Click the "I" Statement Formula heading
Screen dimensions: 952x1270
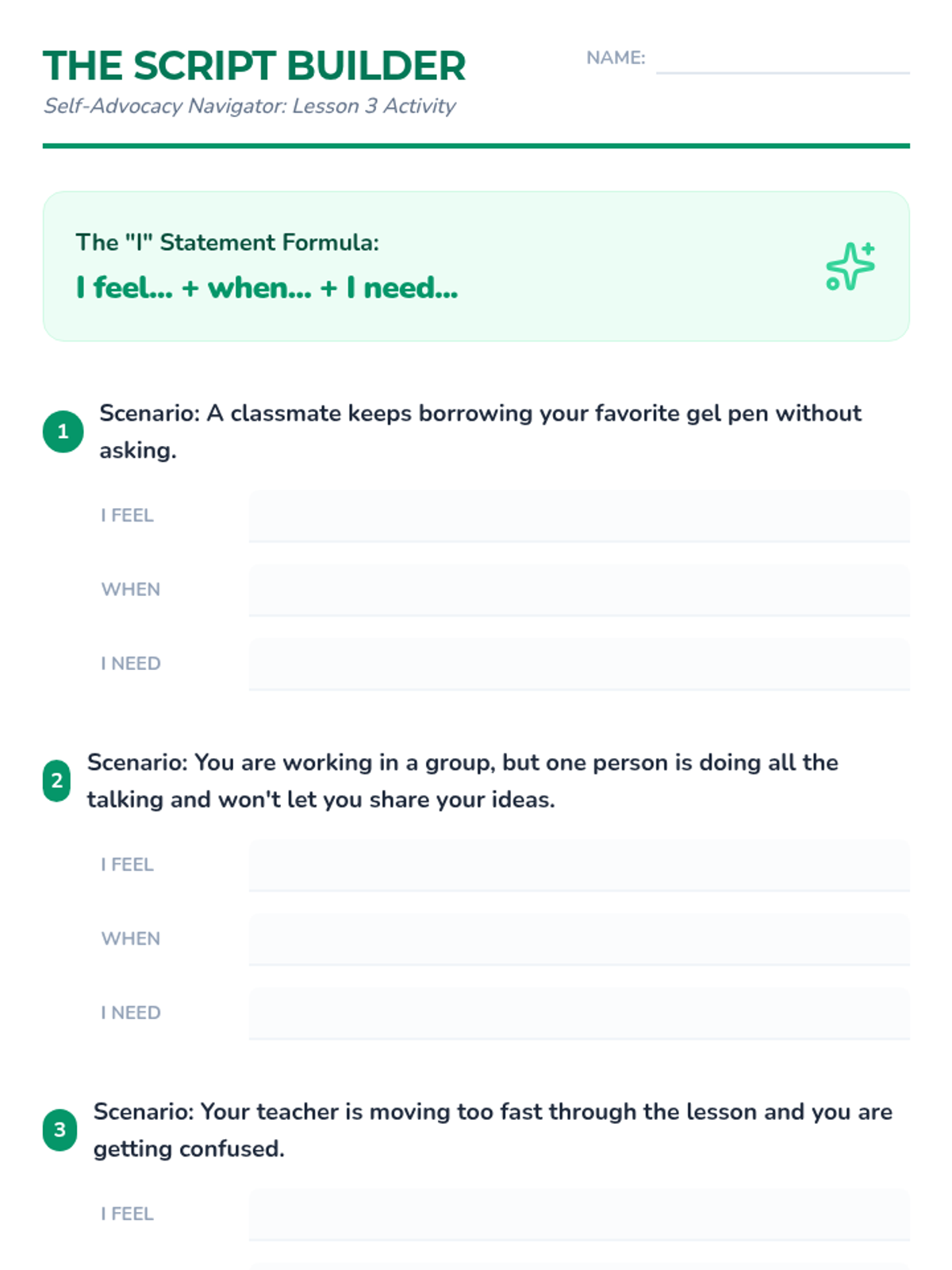[227, 243]
